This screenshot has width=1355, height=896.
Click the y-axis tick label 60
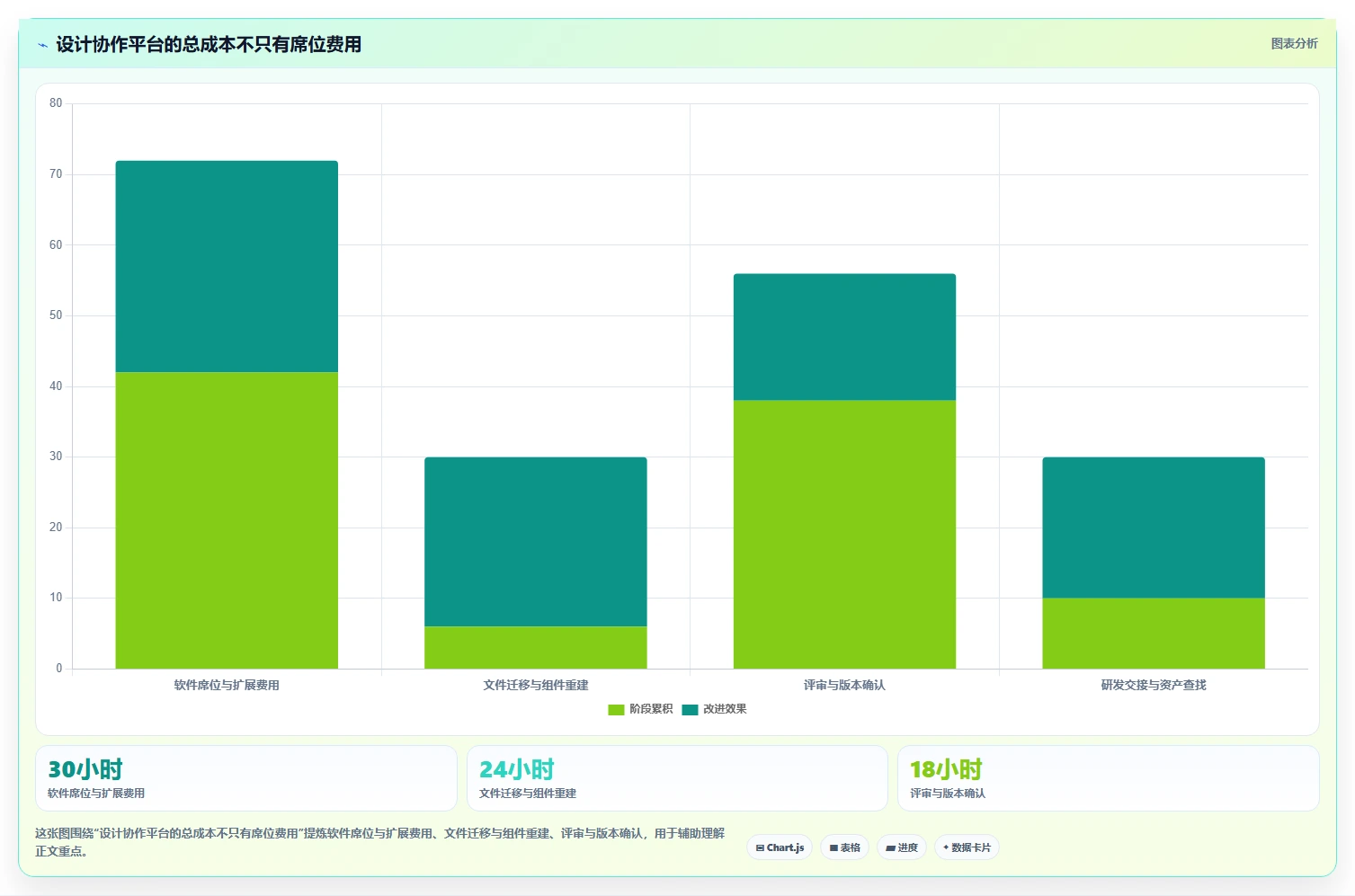(x=56, y=244)
